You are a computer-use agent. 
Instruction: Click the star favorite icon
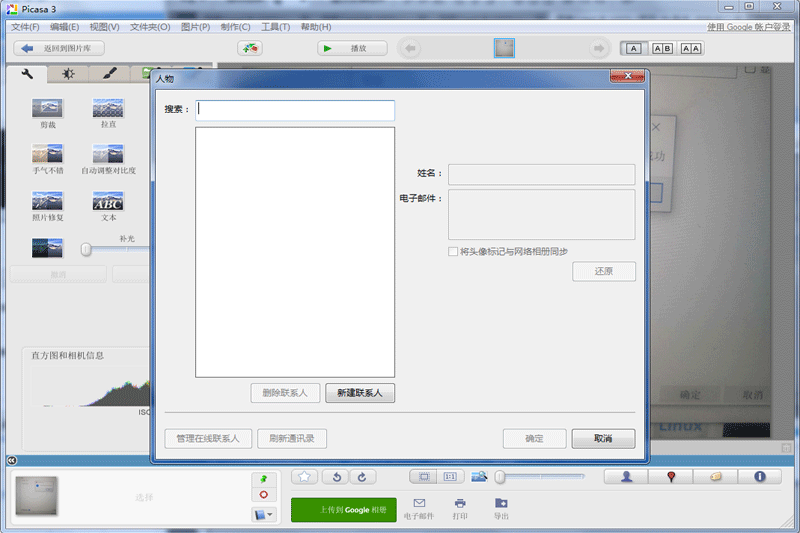pos(305,477)
